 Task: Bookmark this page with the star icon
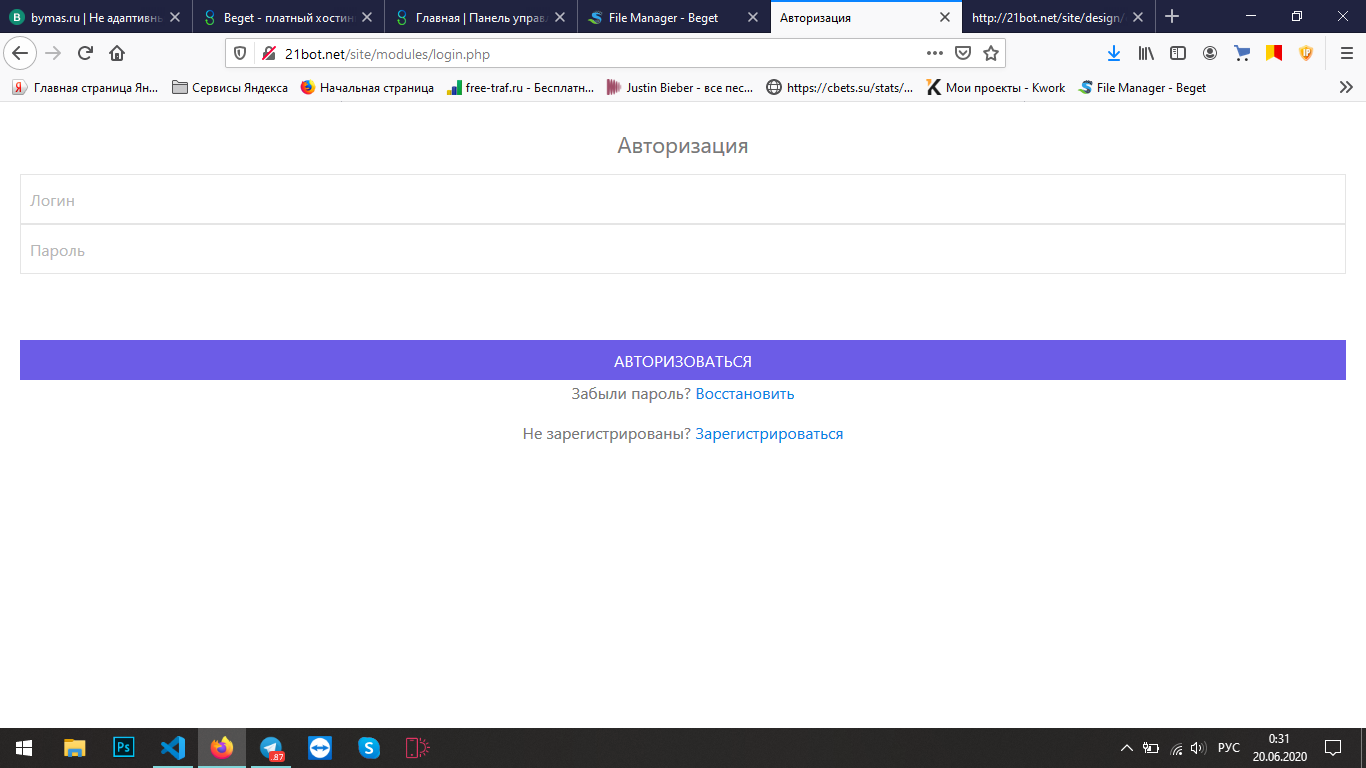990,54
